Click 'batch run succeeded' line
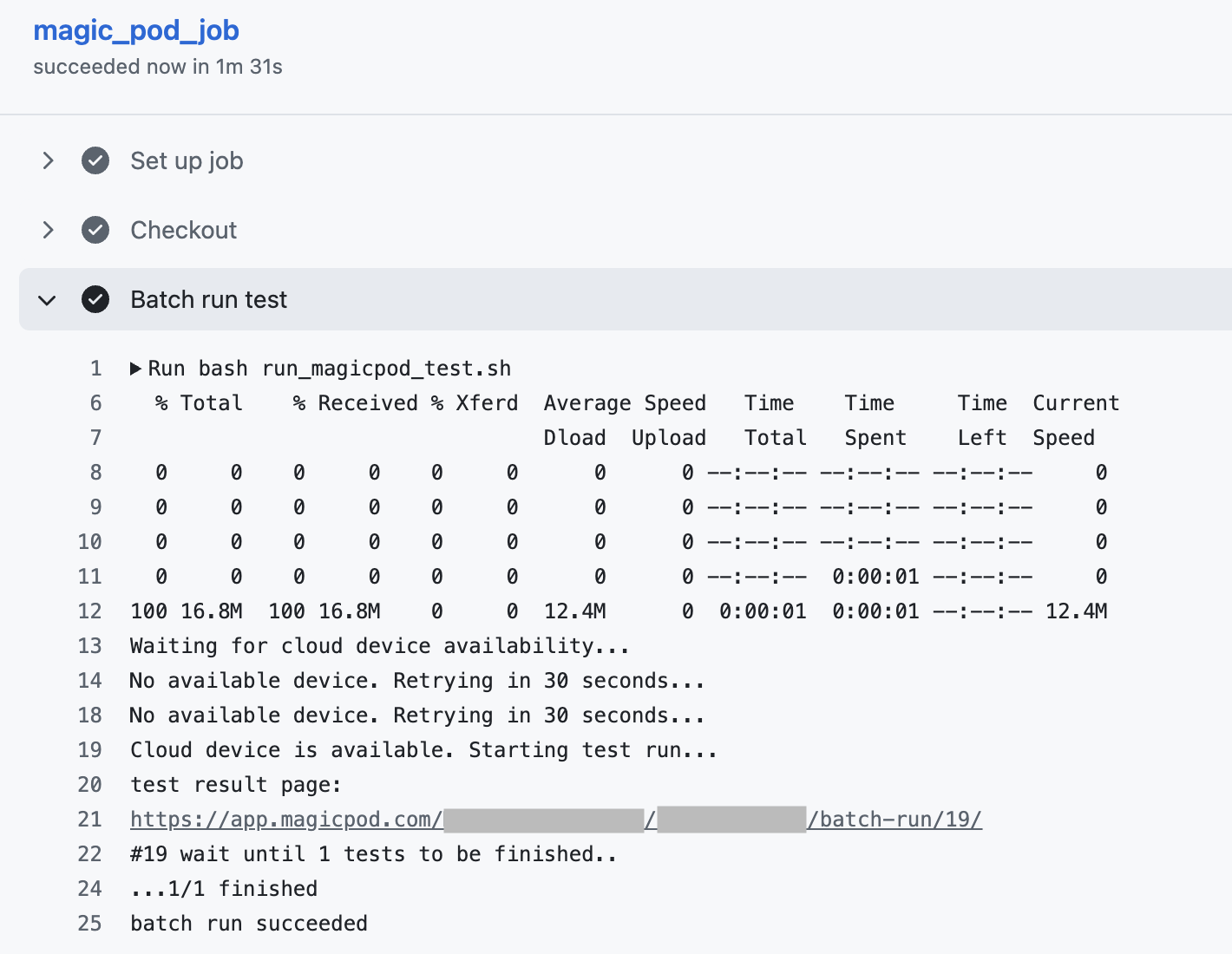This screenshot has width=1232, height=954. [249, 924]
